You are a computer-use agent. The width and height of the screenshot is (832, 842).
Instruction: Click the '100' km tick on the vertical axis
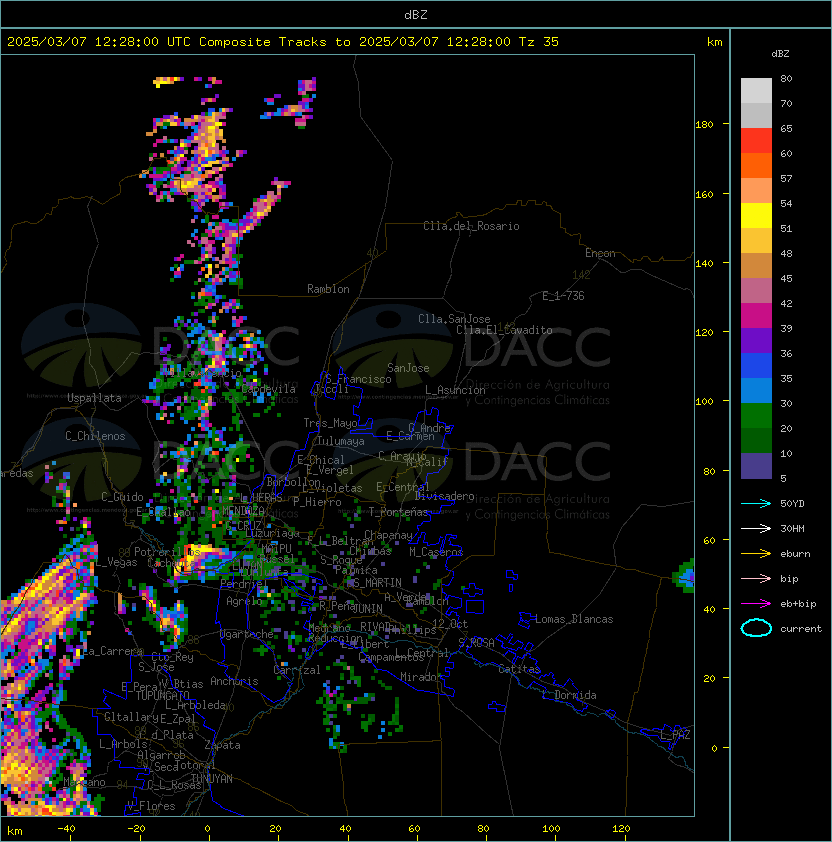(704, 401)
